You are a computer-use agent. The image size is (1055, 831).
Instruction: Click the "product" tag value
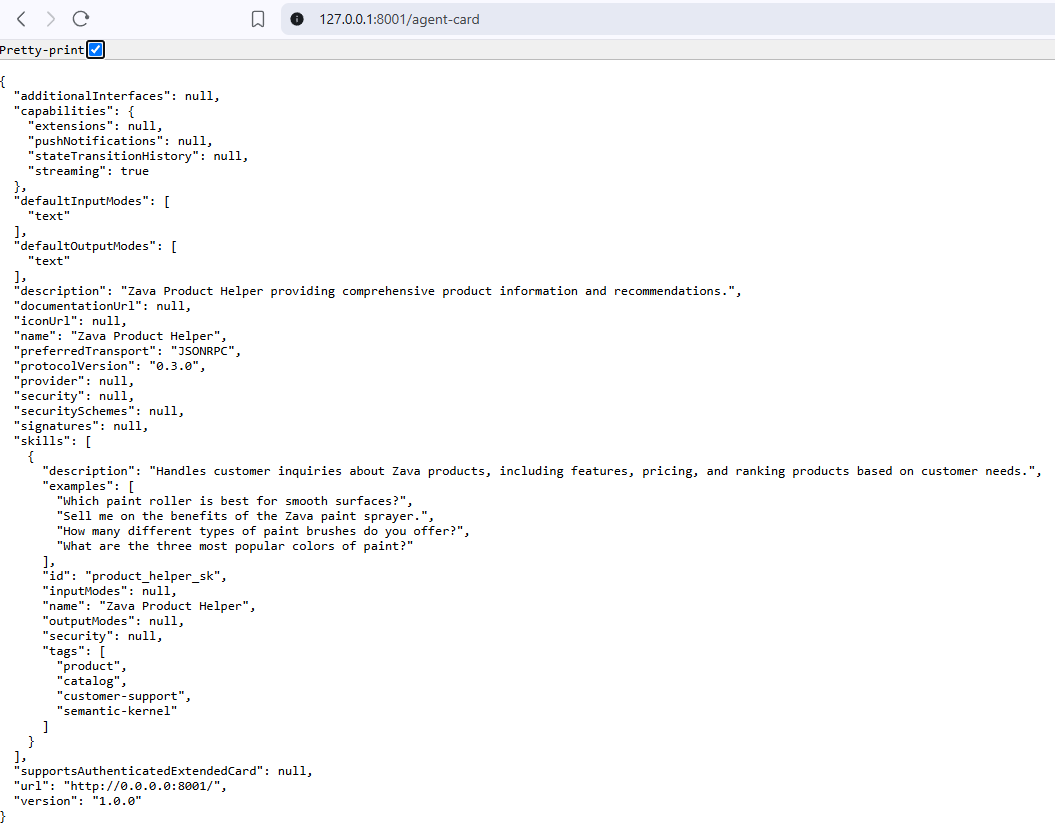[x=88, y=666]
